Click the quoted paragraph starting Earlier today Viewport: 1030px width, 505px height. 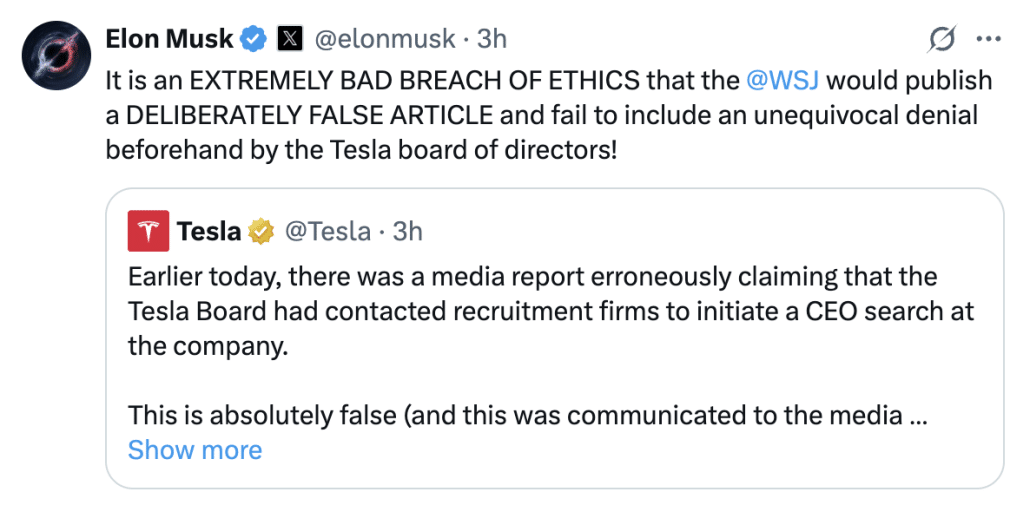coord(550,312)
